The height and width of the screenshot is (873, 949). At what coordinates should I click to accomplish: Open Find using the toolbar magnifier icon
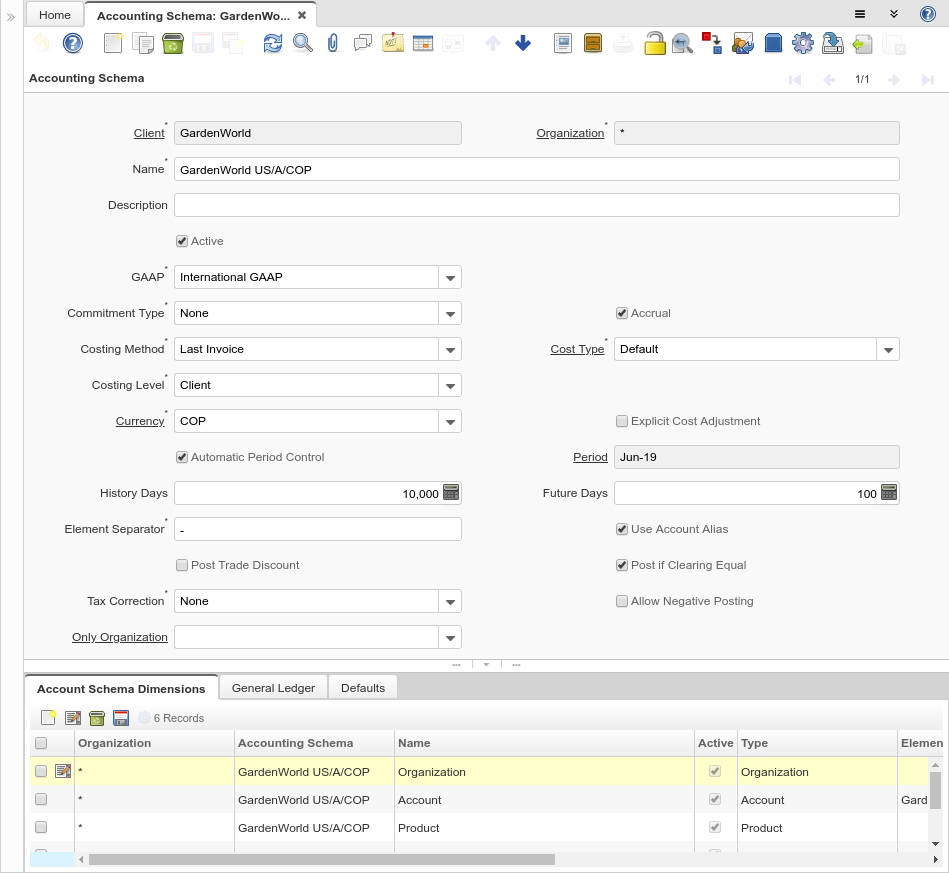[x=303, y=43]
